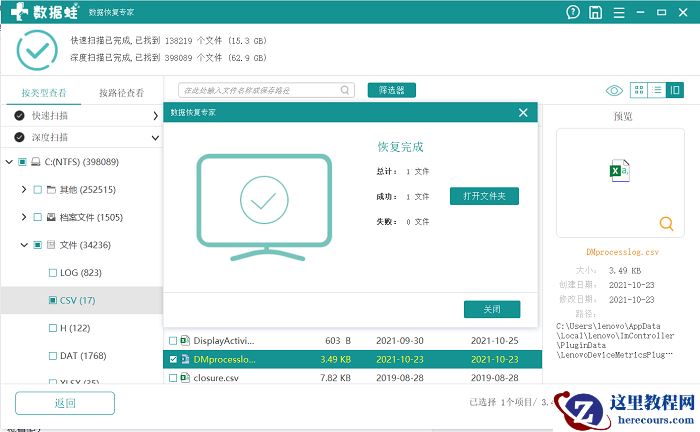Uncheck the DMprocesslo... file checkbox
700x432 pixels.
(x=173, y=359)
